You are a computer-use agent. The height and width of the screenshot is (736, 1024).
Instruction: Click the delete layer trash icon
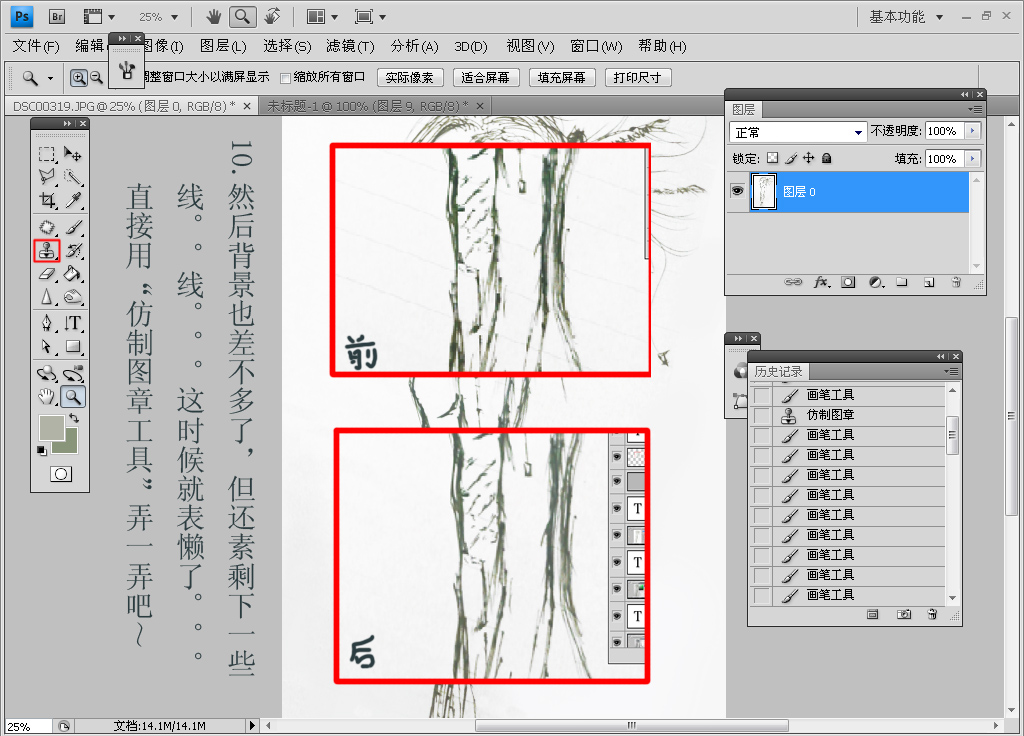point(956,283)
